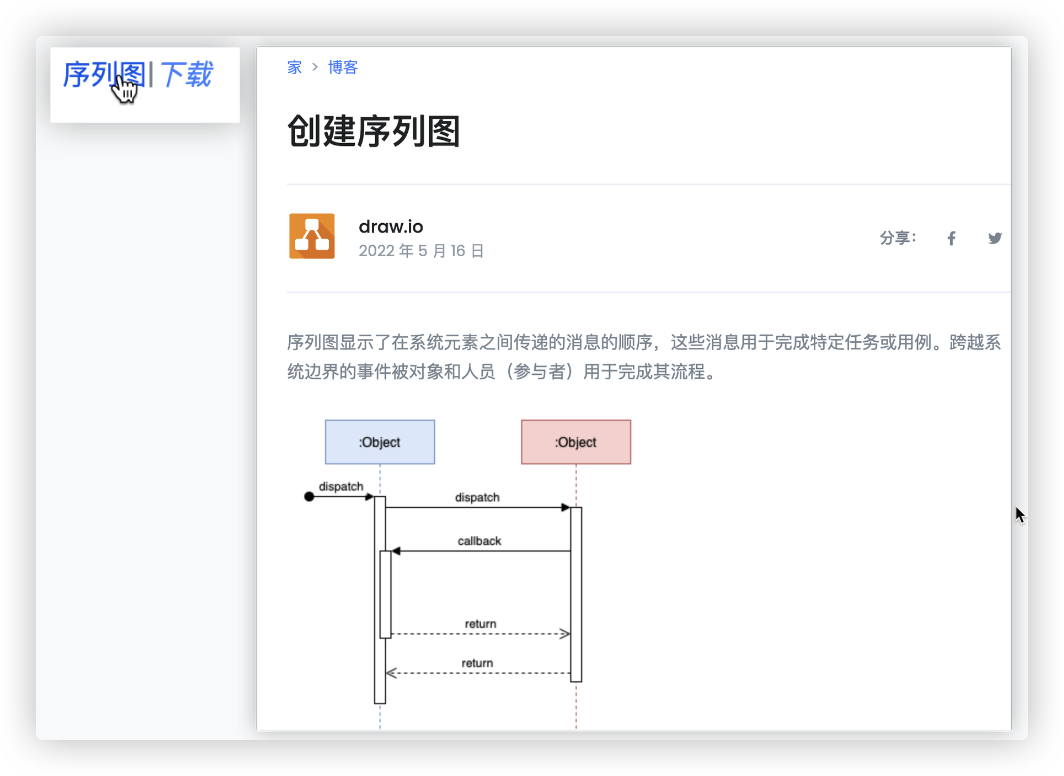The height and width of the screenshot is (776, 1064).
Task: Click the draw.io orange logo icon
Action: click(x=312, y=236)
